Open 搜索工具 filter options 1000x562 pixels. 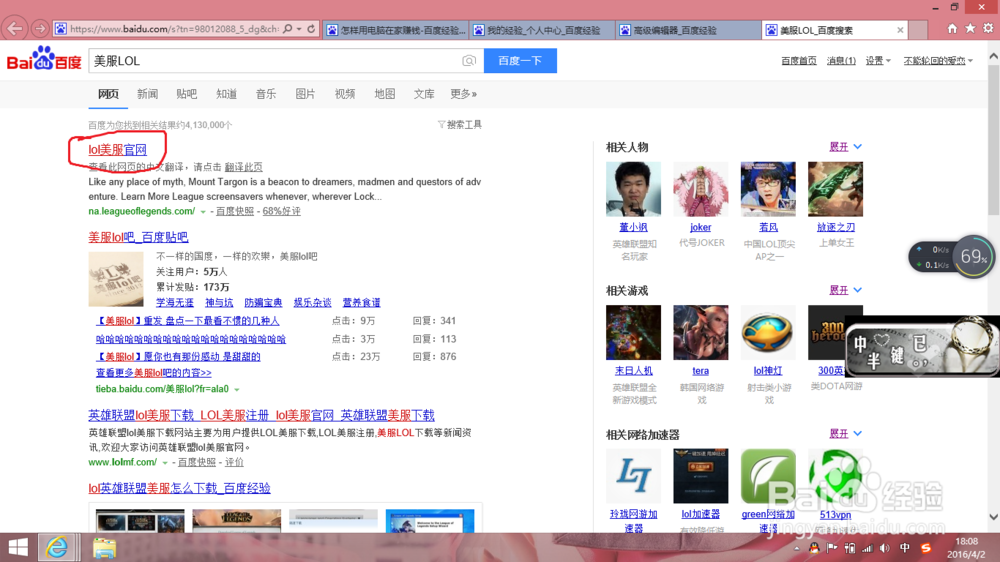(460, 124)
